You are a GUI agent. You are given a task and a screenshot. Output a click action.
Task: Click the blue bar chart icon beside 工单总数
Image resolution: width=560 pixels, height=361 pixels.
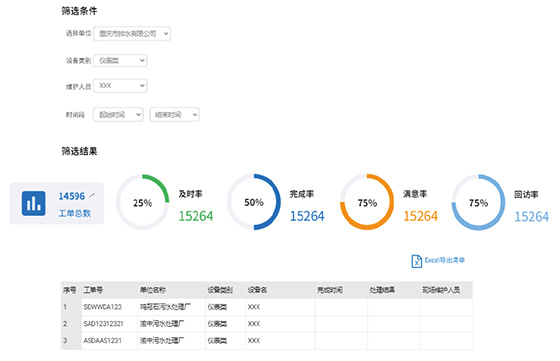tap(34, 203)
